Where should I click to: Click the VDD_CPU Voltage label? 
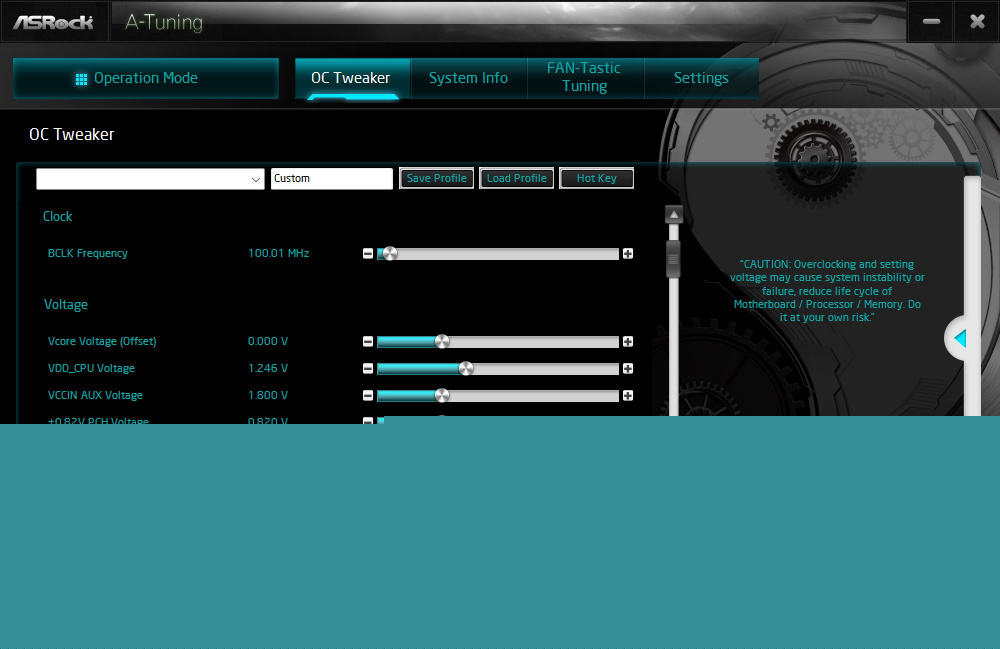point(91,368)
